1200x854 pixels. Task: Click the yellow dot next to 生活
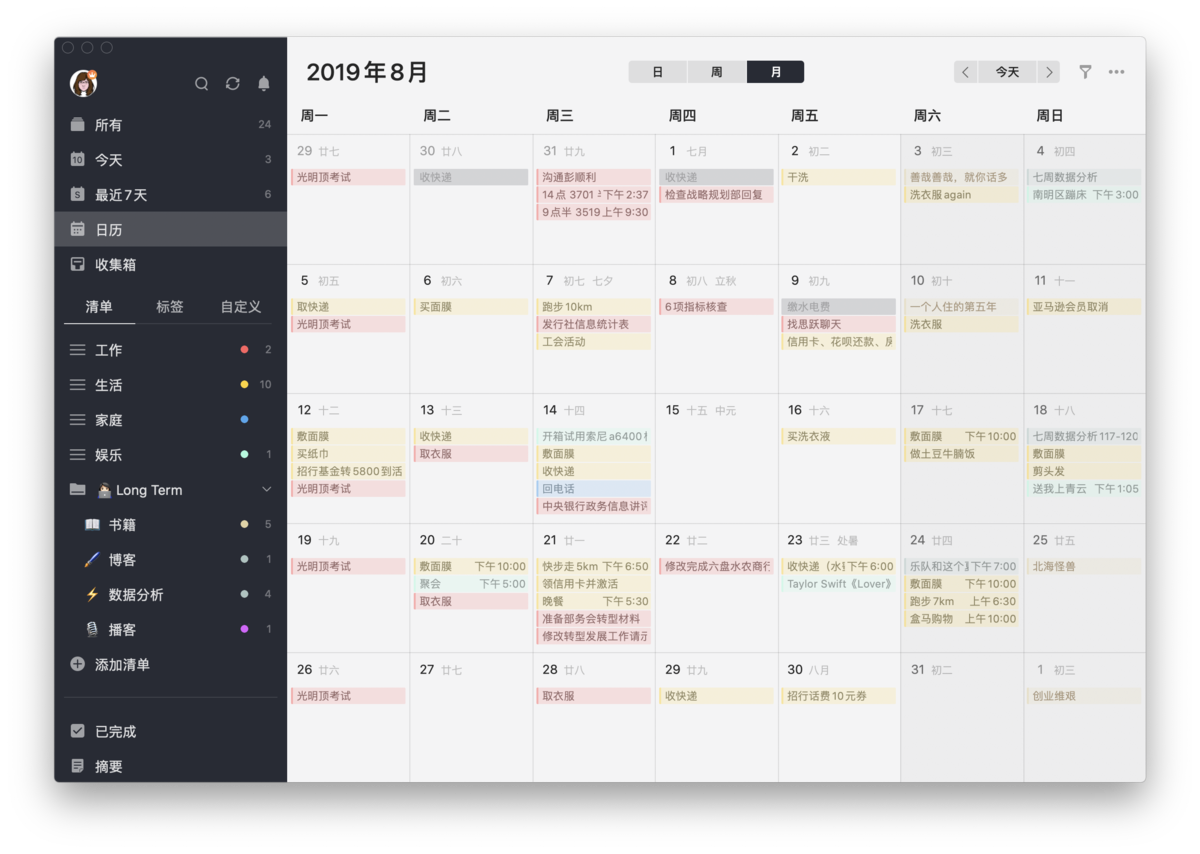(245, 385)
